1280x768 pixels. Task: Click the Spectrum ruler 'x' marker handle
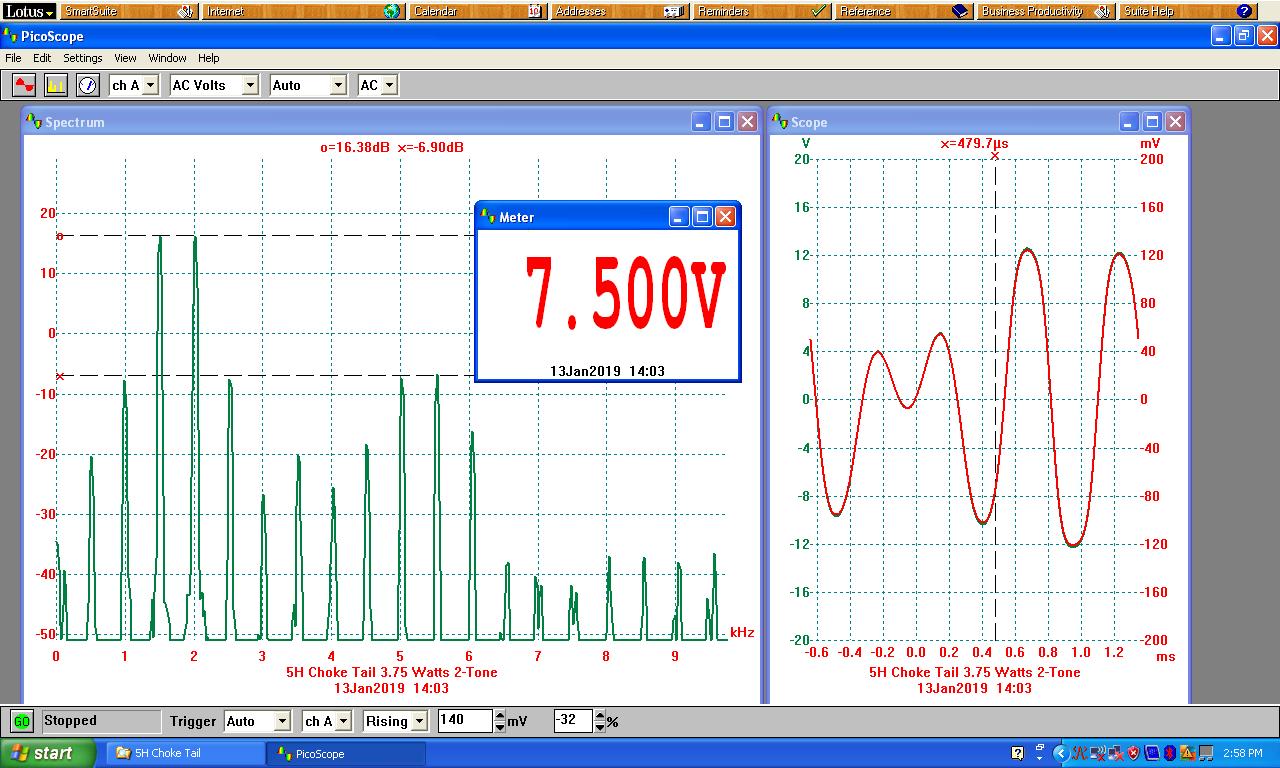pos(60,376)
